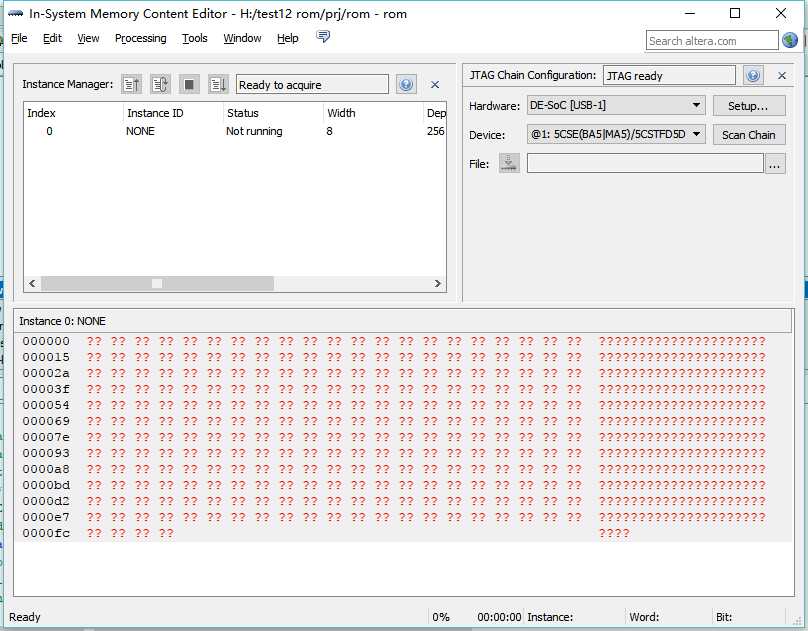The height and width of the screenshot is (631, 808).
Task: Maximize the Memory Content Editor window
Action: pos(735,13)
